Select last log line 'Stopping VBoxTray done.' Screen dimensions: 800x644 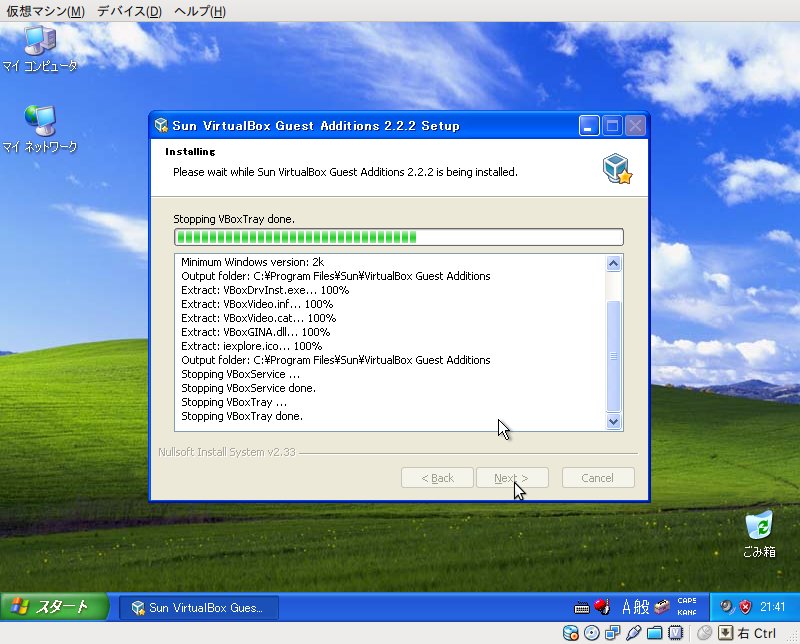(x=242, y=416)
